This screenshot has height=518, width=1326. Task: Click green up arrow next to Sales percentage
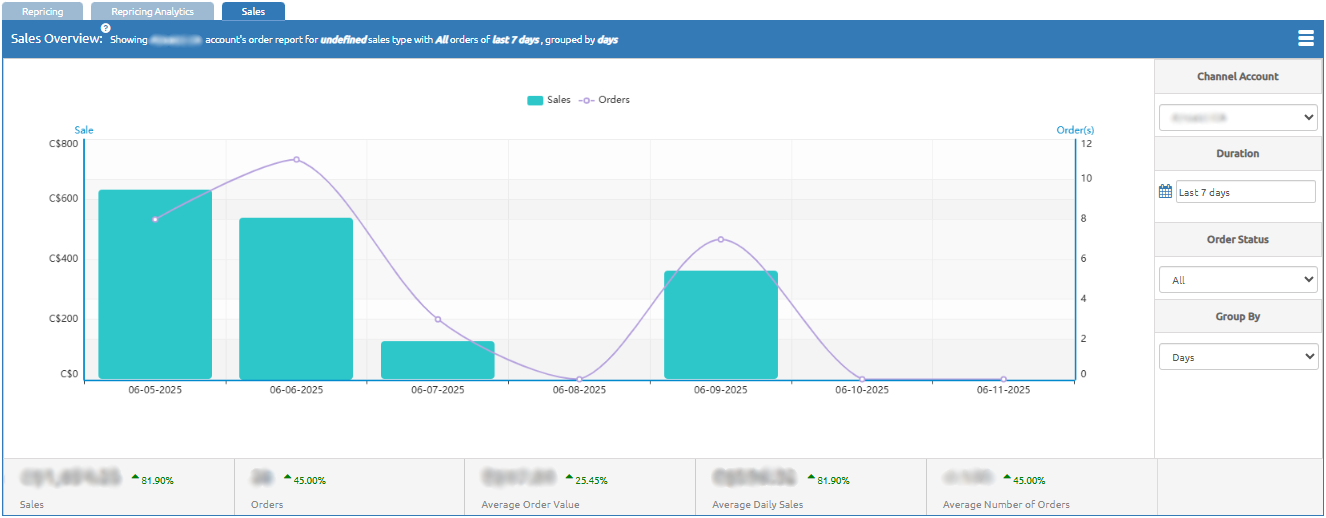[135, 478]
